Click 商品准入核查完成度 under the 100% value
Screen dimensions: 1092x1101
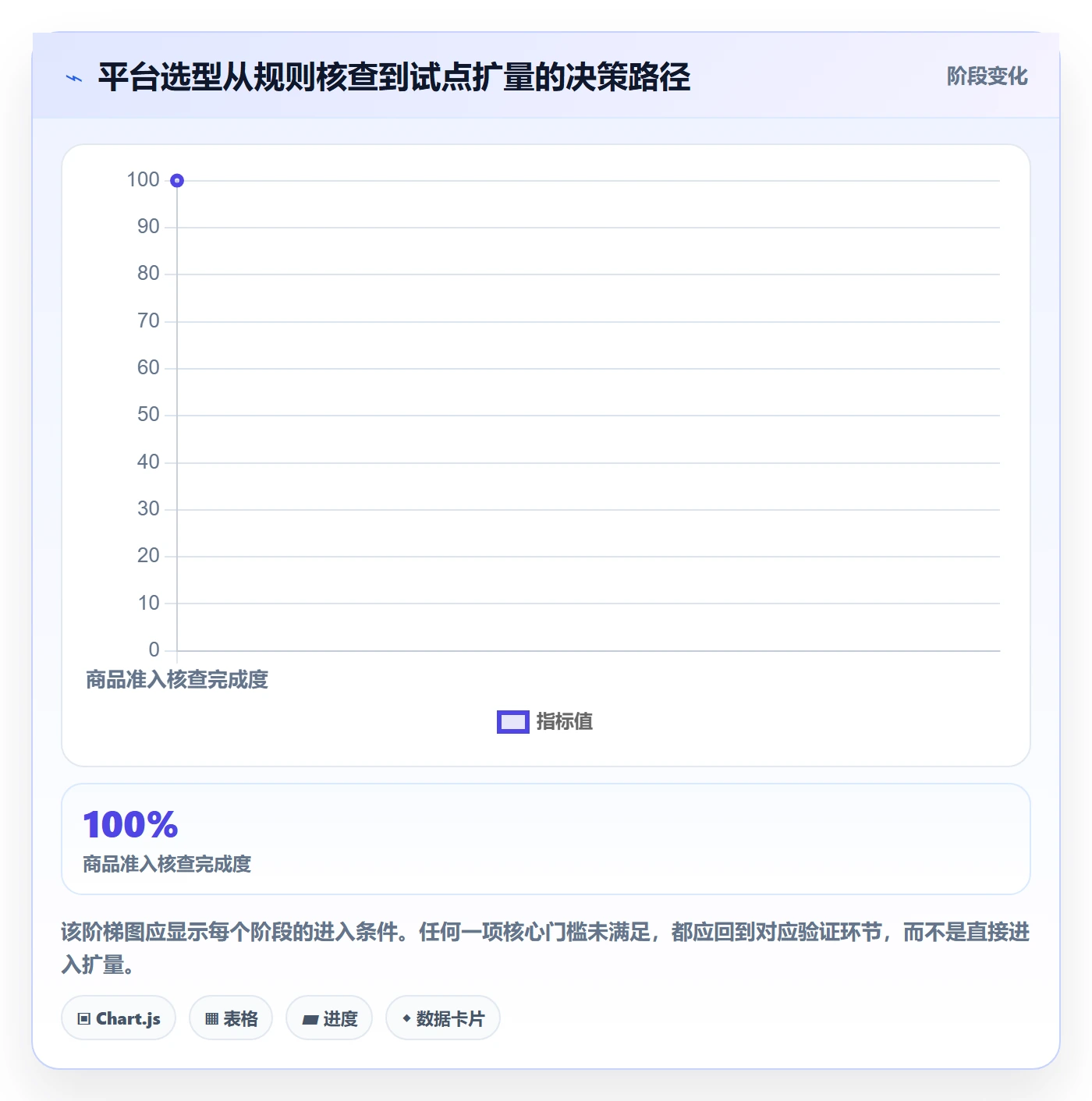[x=167, y=865]
